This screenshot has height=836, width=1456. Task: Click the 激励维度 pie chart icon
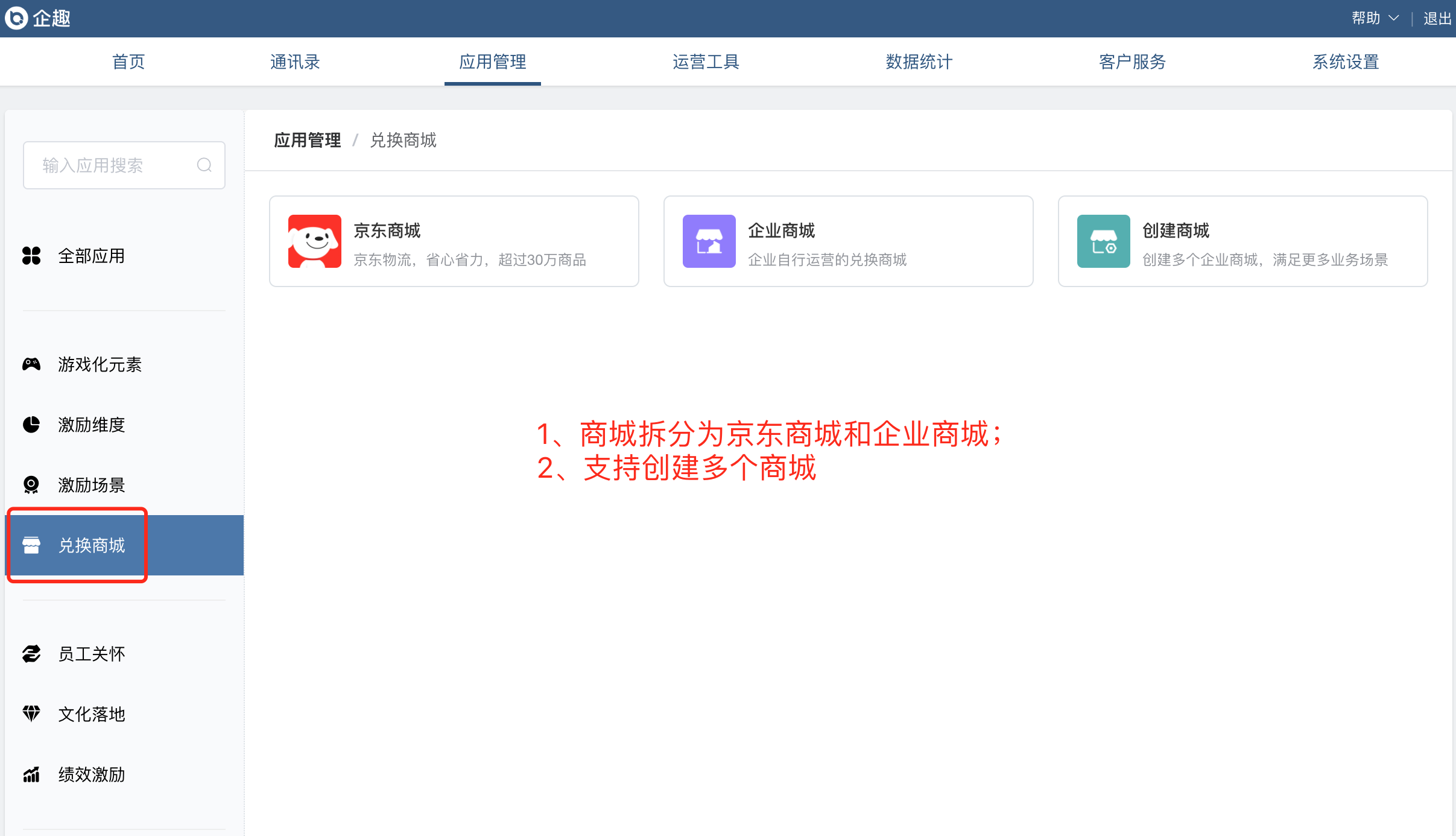pyautogui.click(x=31, y=425)
